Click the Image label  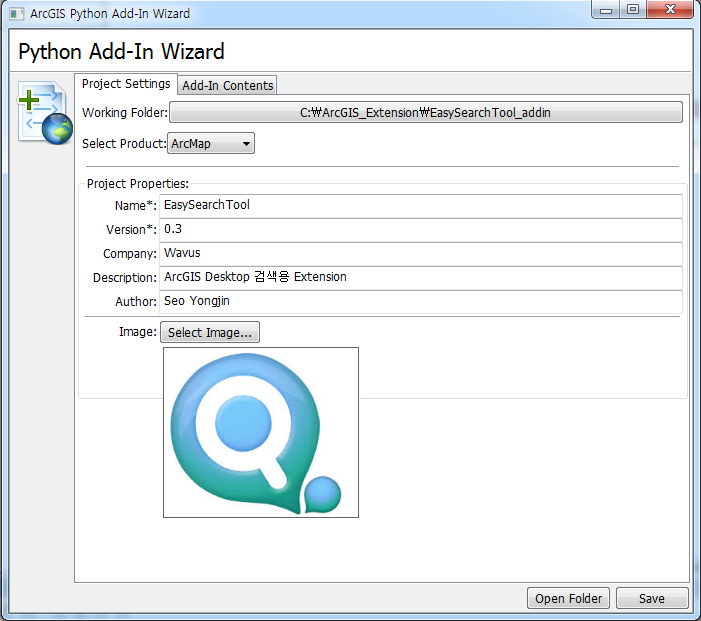(138, 332)
